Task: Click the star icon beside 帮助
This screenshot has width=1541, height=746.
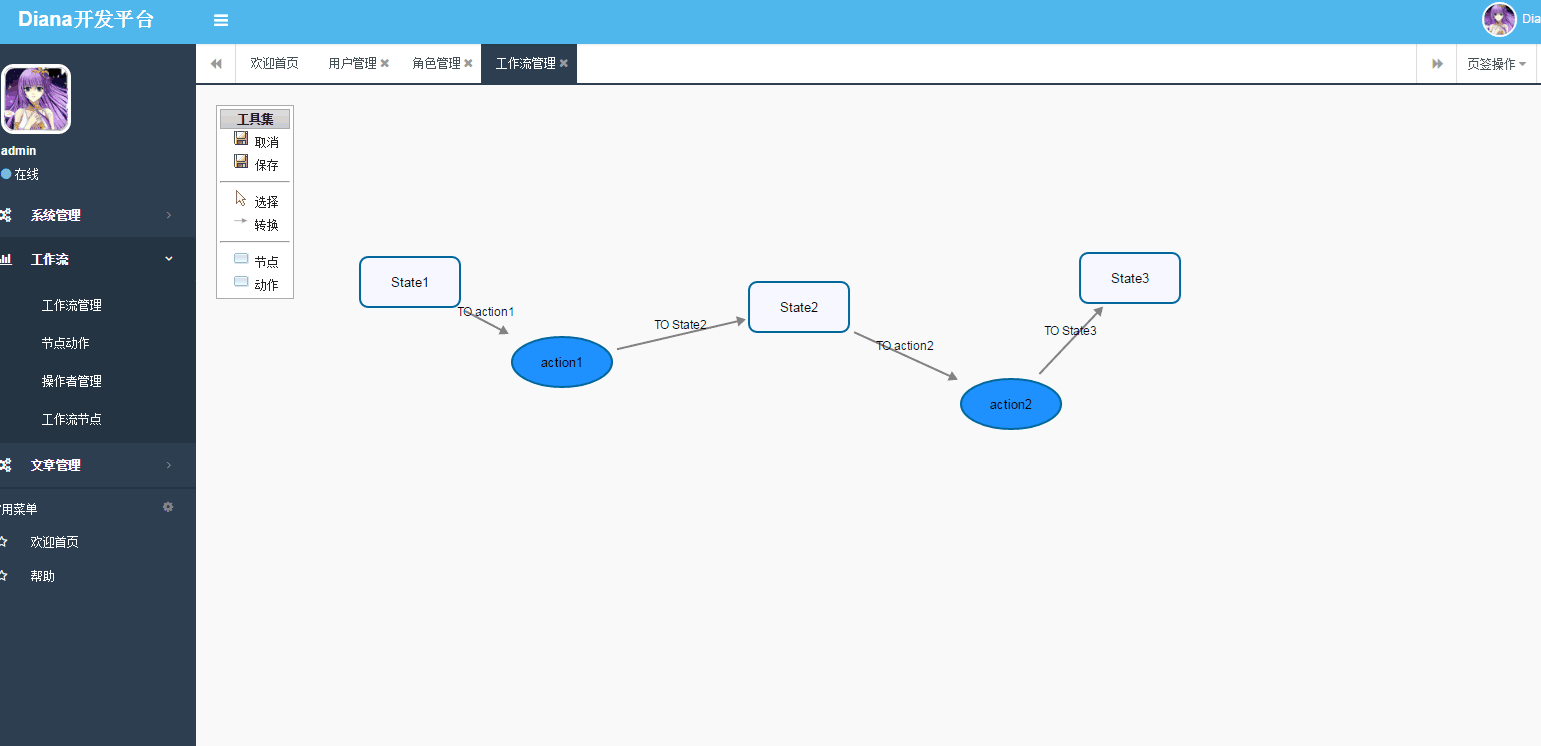Action: click(3, 576)
